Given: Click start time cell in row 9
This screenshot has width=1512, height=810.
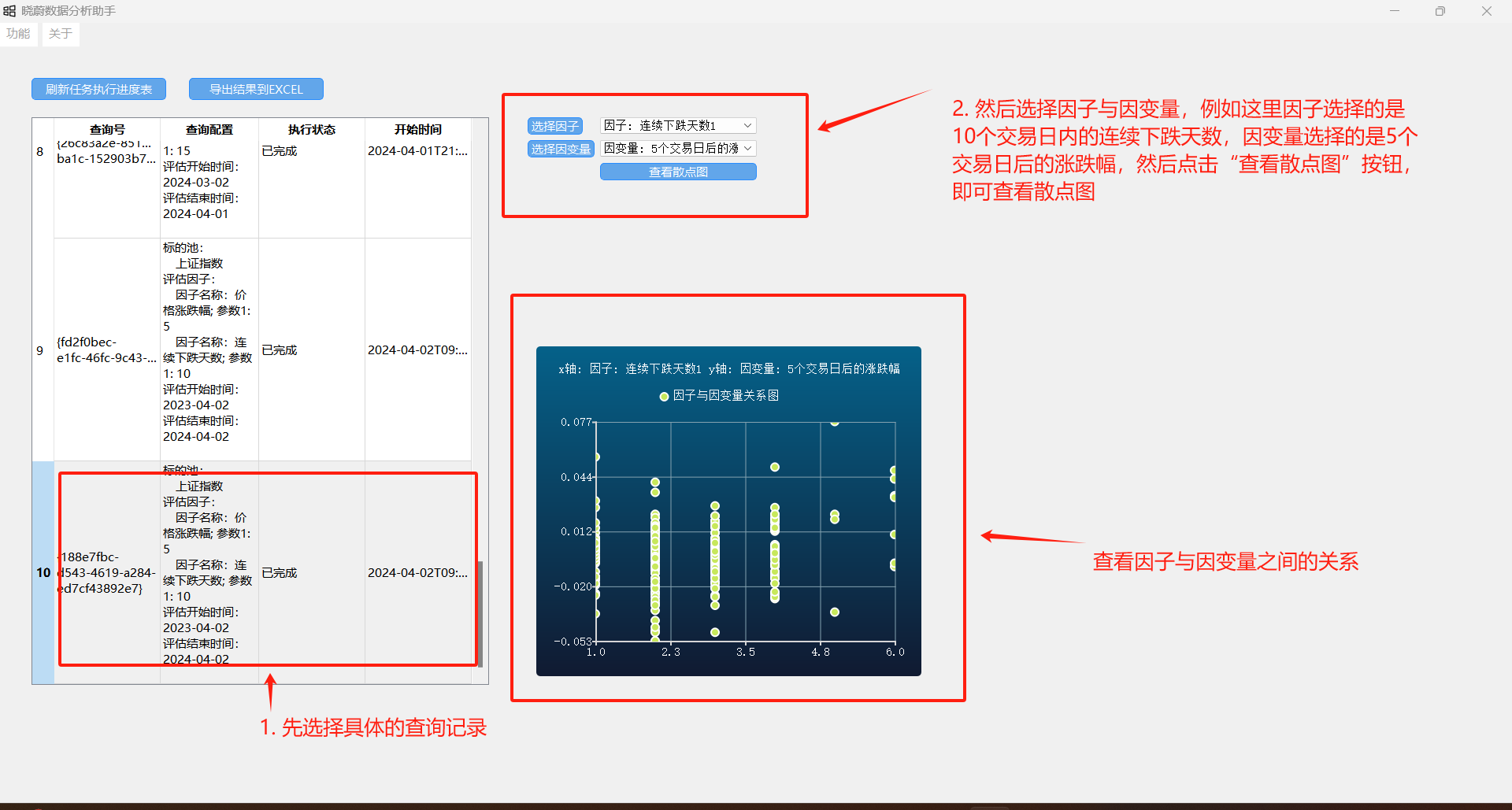Looking at the screenshot, I should tap(418, 350).
